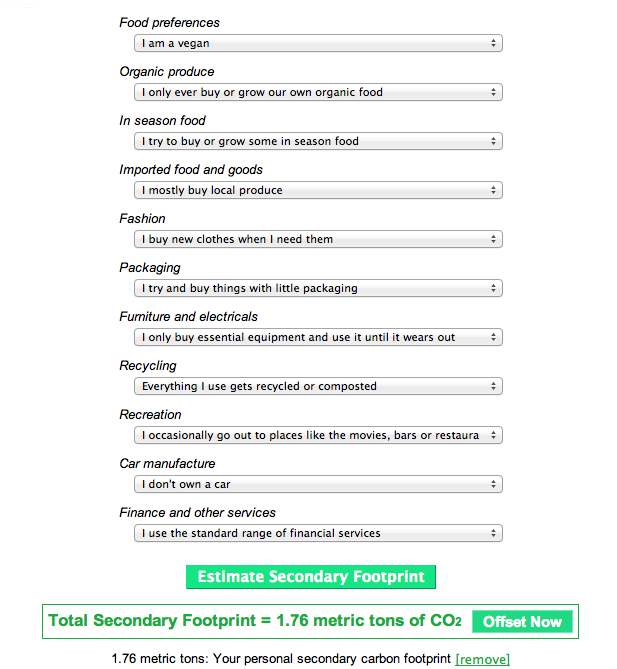Expand the Organic produce dropdown

(318, 92)
